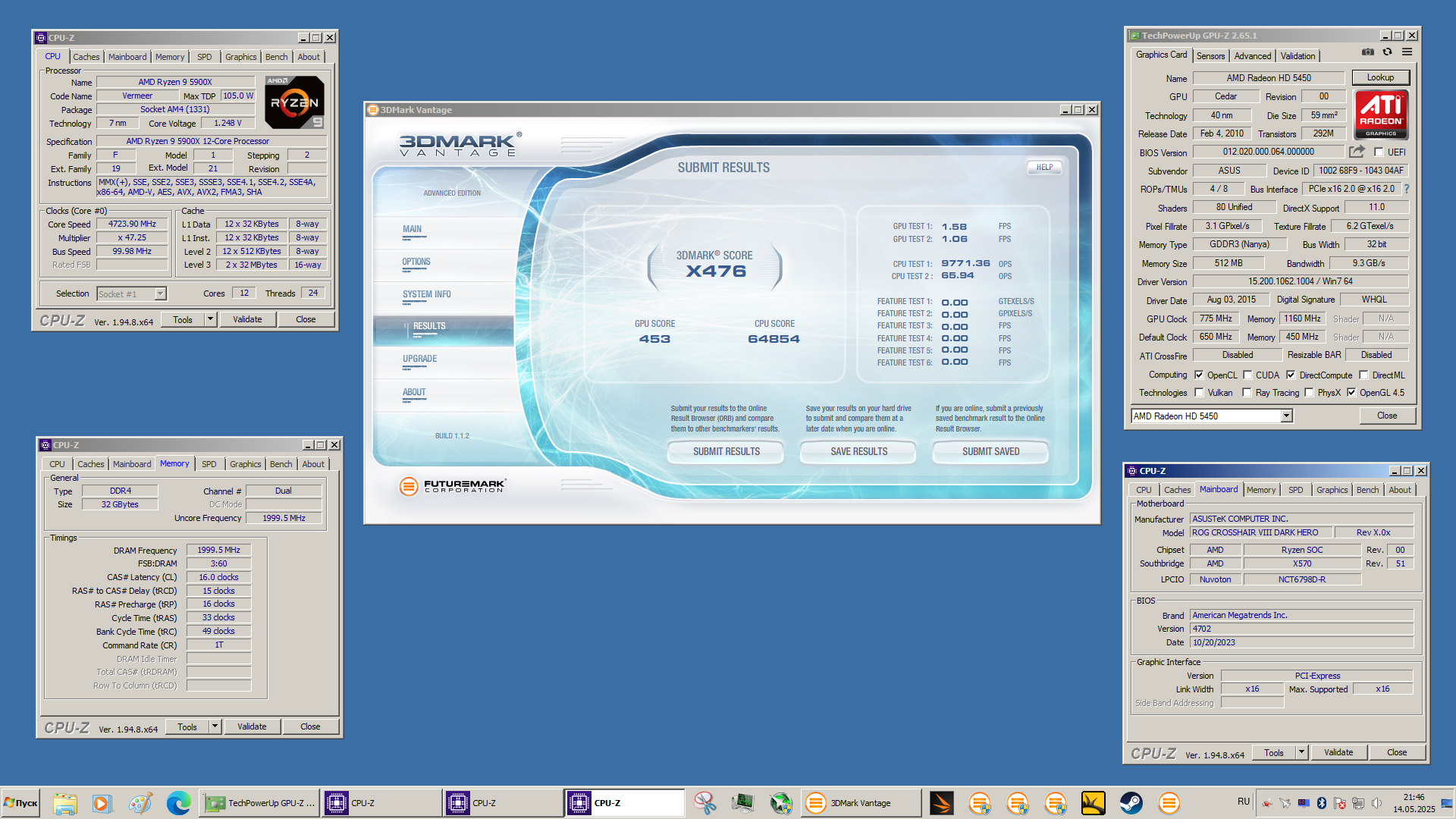The width and height of the screenshot is (1456, 819).
Task: Open the Validation tab in GPU-Z
Action: (x=1298, y=55)
